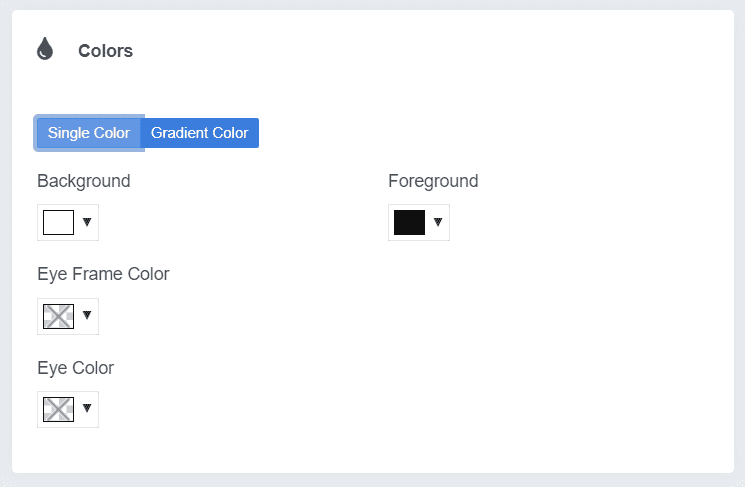This screenshot has height=487, width=745.
Task: Select the Single Color mode
Action: pyautogui.click(x=89, y=133)
